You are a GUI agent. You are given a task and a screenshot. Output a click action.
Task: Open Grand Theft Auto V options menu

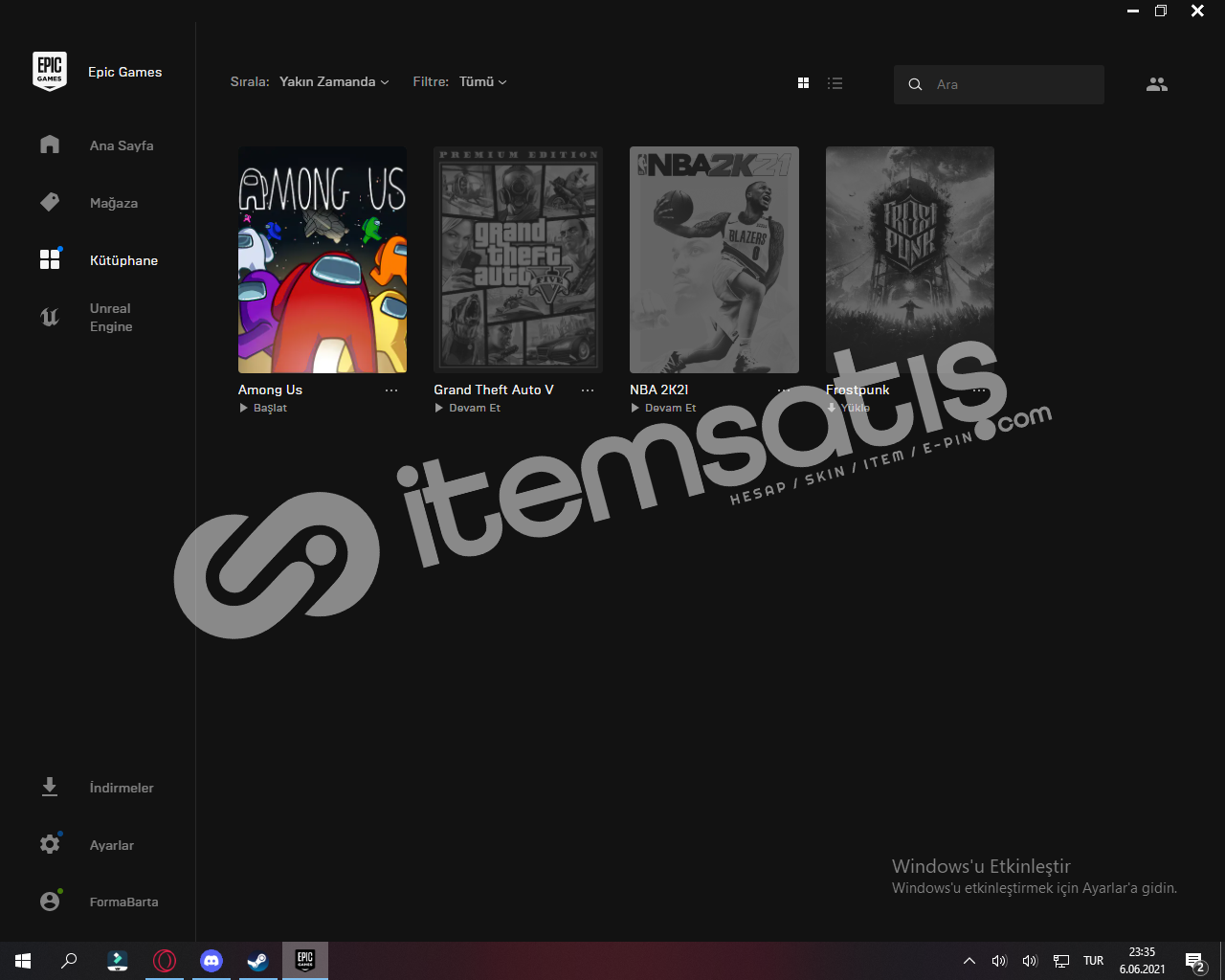point(588,390)
